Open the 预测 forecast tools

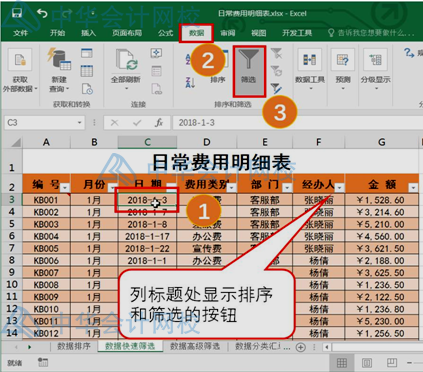pos(343,69)
